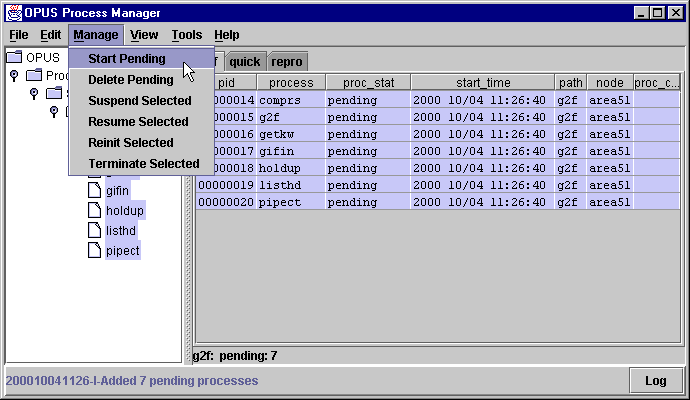690x400 pixels.
Task: Open the View menu
Action: 144,35
